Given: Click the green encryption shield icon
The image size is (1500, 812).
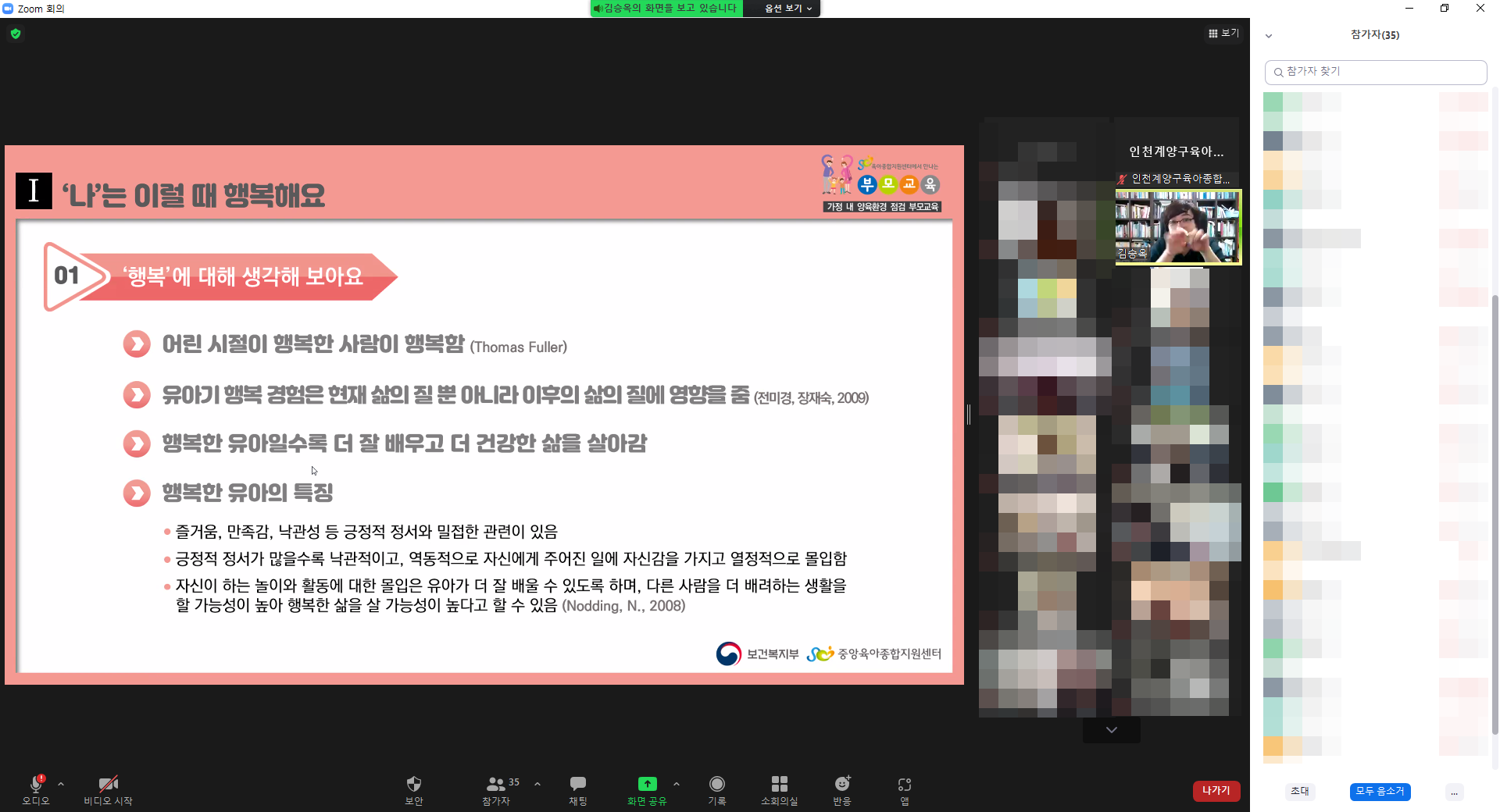Looking at the screenshot, I should coord(16,34).
